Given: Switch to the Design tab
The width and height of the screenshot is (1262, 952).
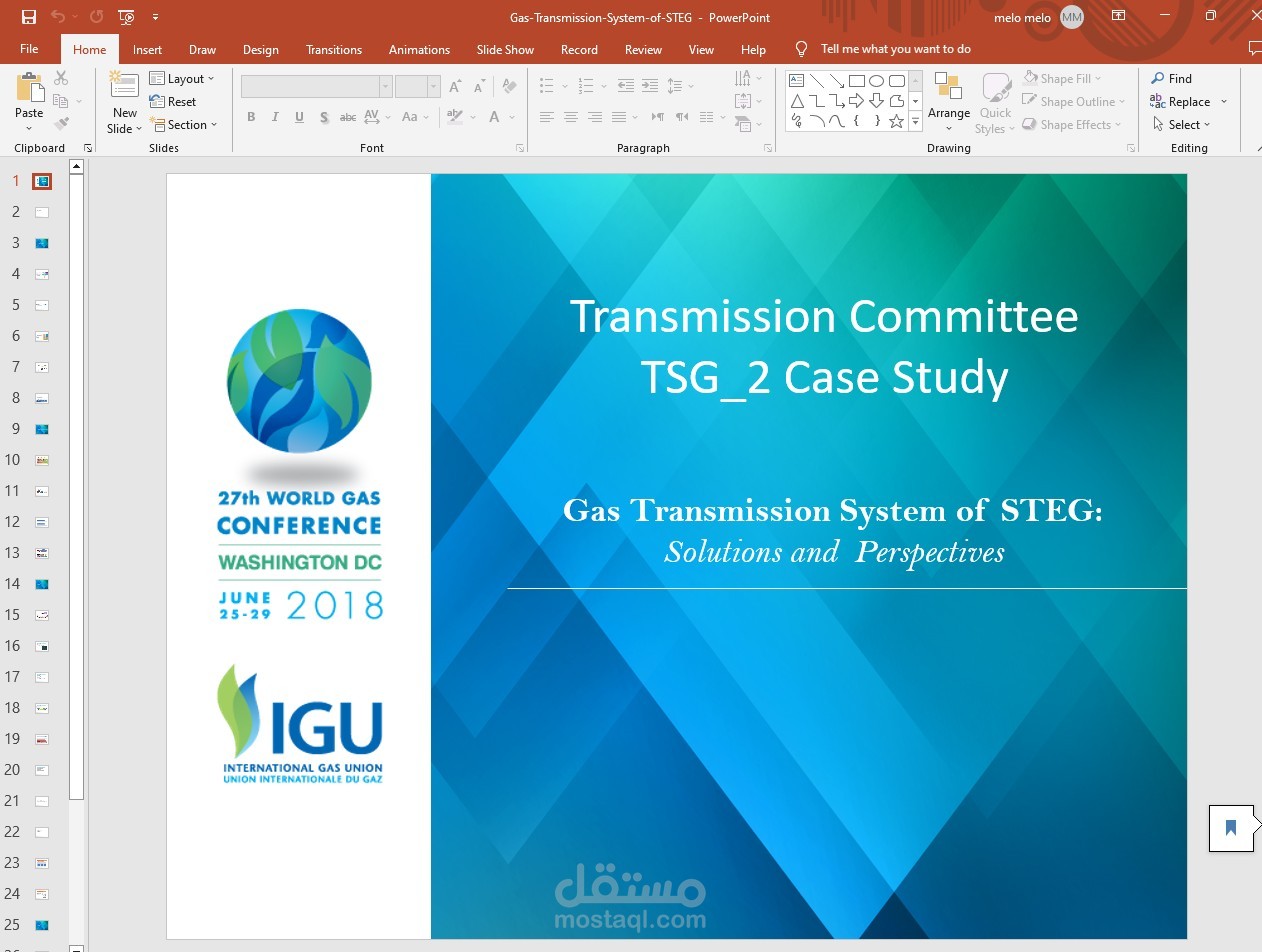Looking at the screenshot, I should (261, 49).
